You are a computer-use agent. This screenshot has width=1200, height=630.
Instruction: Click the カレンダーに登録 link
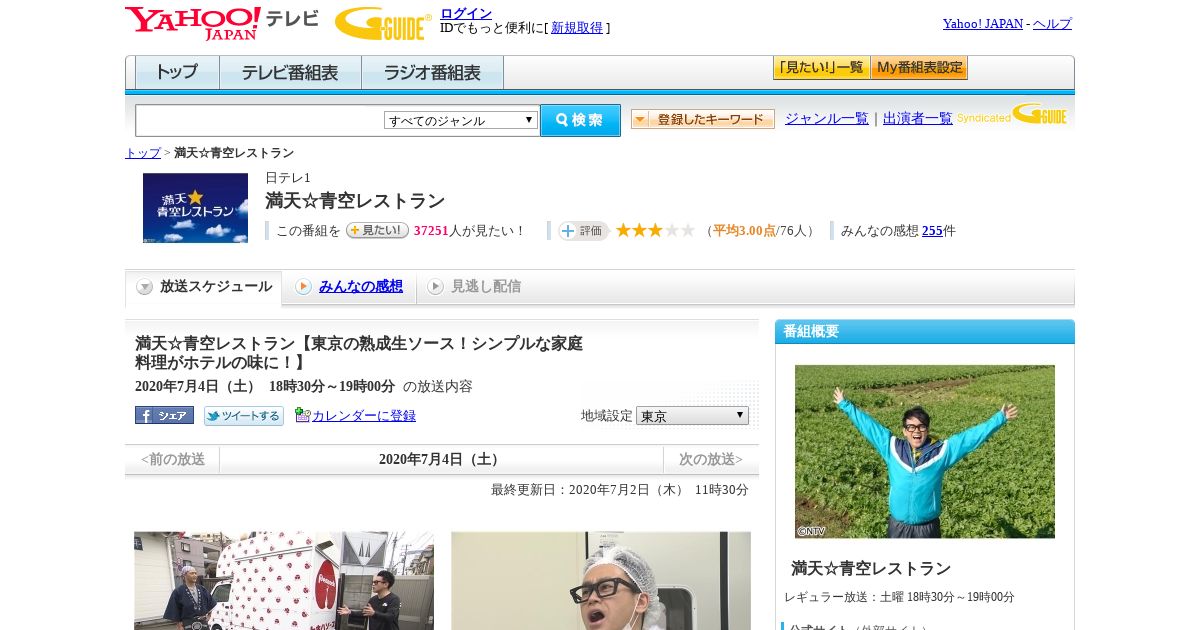364,416
